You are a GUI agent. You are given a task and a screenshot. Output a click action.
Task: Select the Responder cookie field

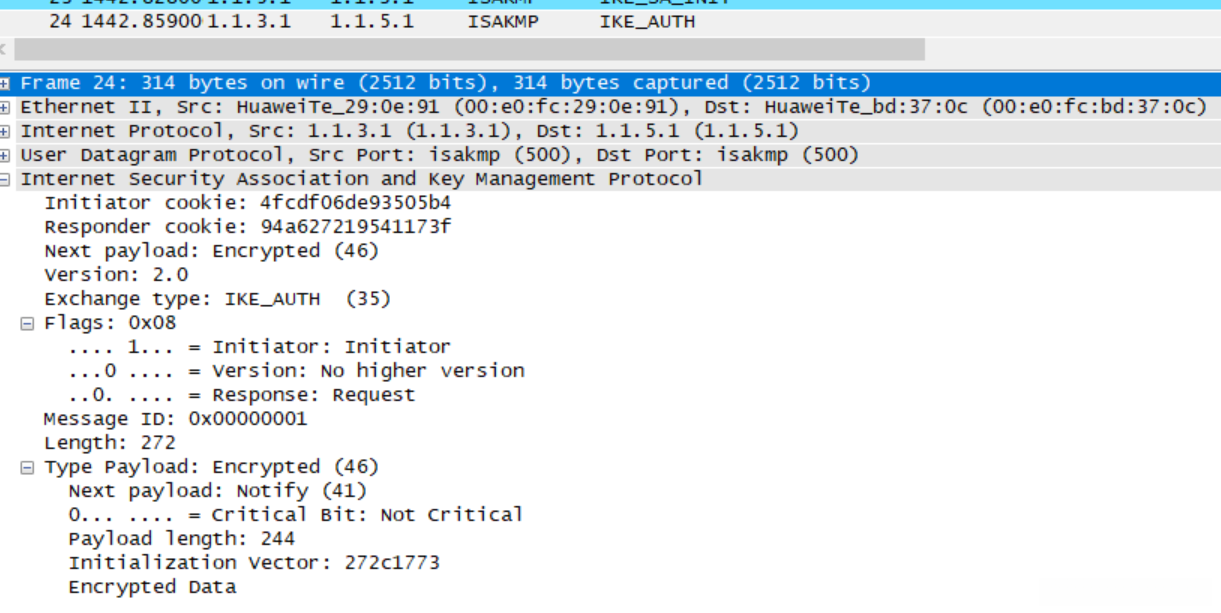[247, 227]
